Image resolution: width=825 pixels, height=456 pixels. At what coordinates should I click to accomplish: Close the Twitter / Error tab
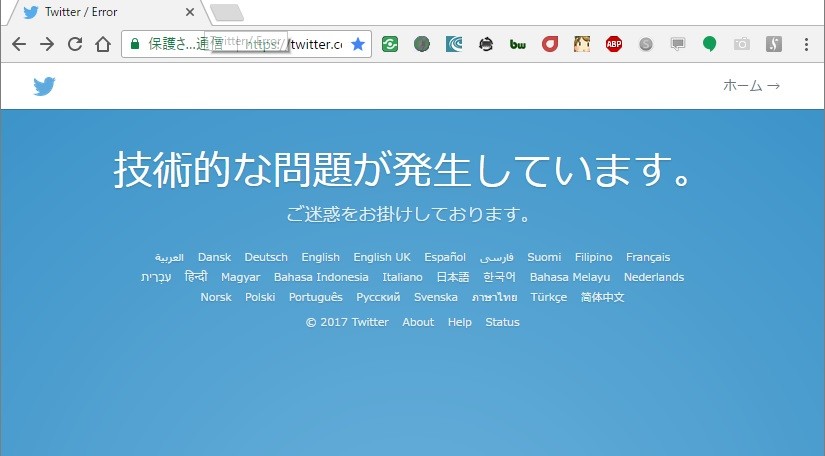click(x=191, y=13)
